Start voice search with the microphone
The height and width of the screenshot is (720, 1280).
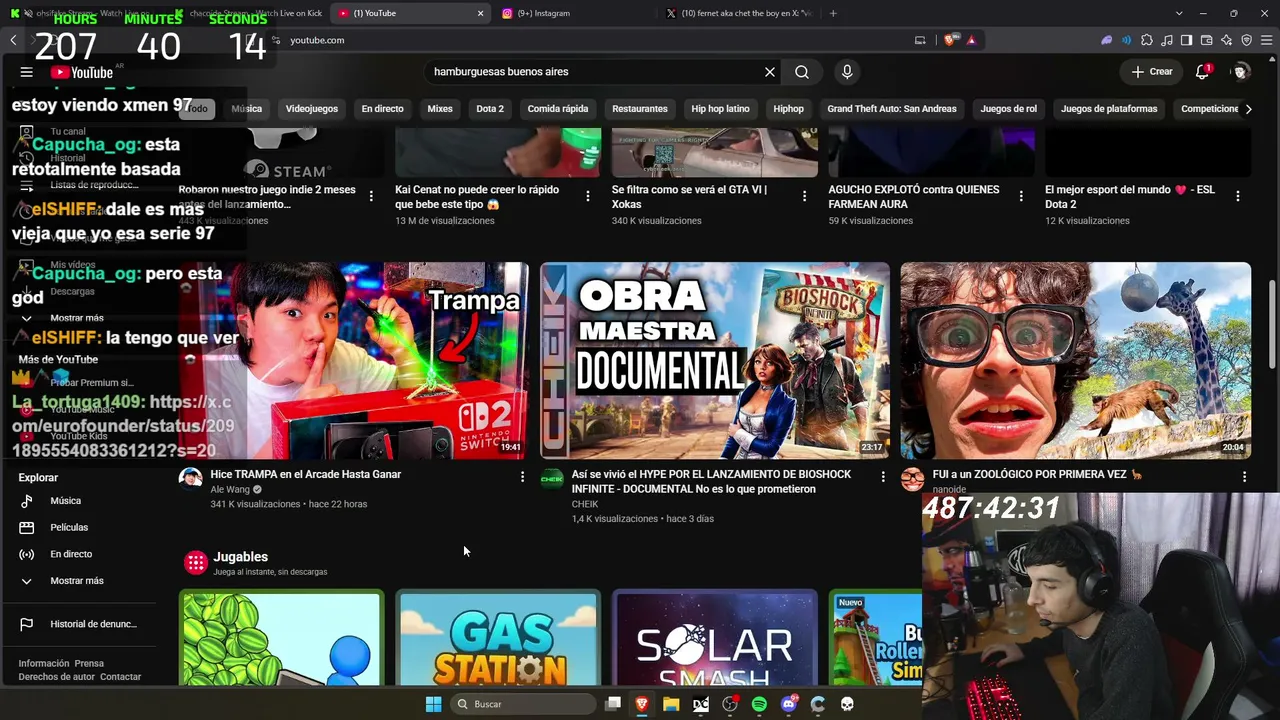pos(847,72)
